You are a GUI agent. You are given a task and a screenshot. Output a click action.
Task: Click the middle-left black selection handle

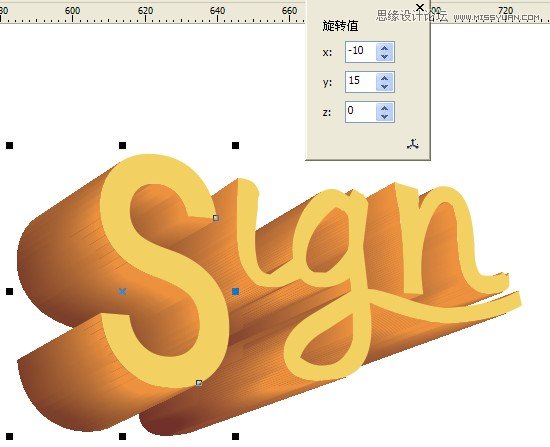click(9, 291)
